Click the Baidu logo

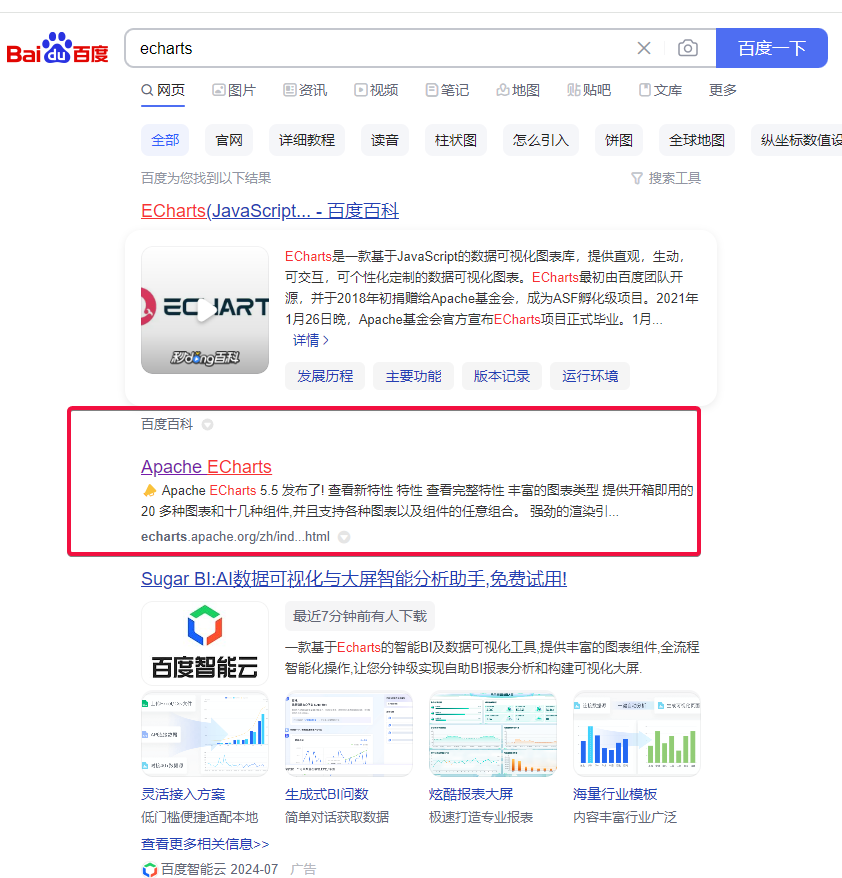click(57, 48)
